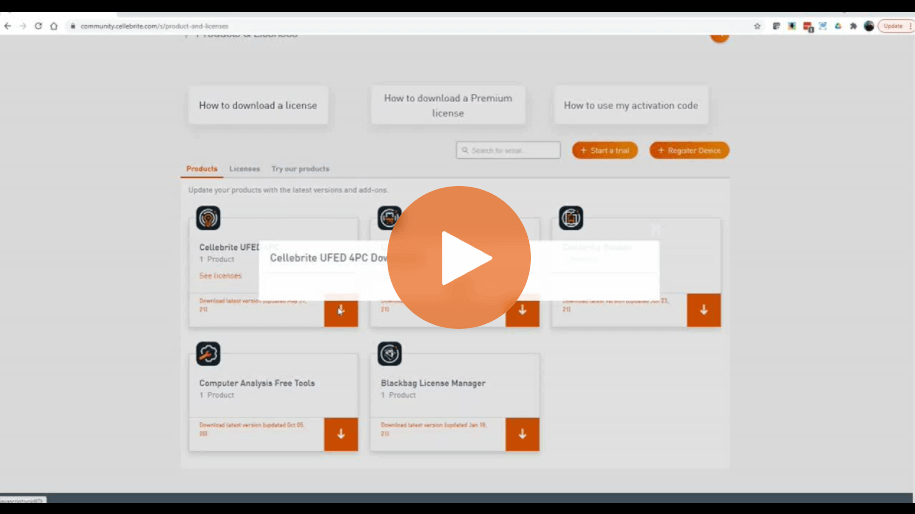
Task: Click the Start a trial button
Action: (605, 151)
